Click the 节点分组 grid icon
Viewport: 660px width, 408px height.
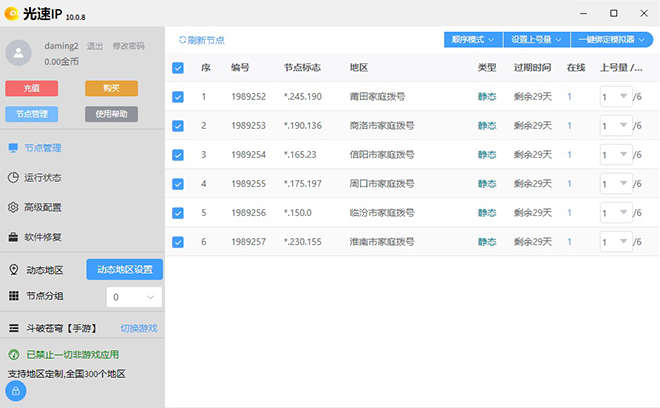coord(13,296)
